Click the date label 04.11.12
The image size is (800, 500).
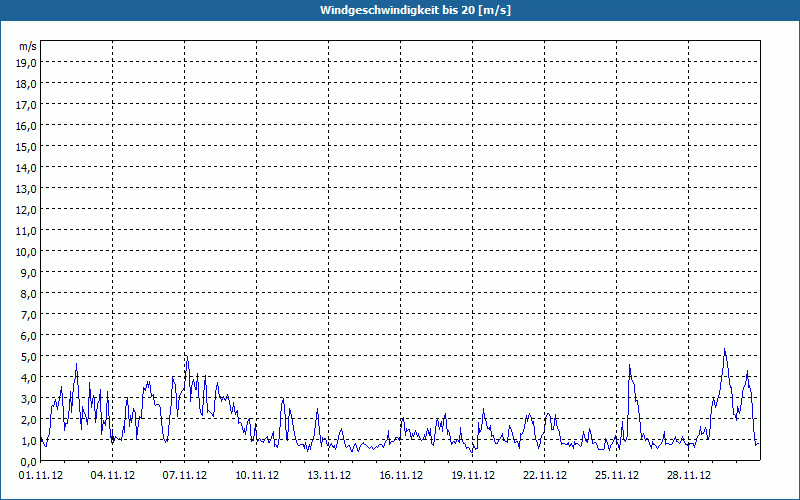point(113,476)
